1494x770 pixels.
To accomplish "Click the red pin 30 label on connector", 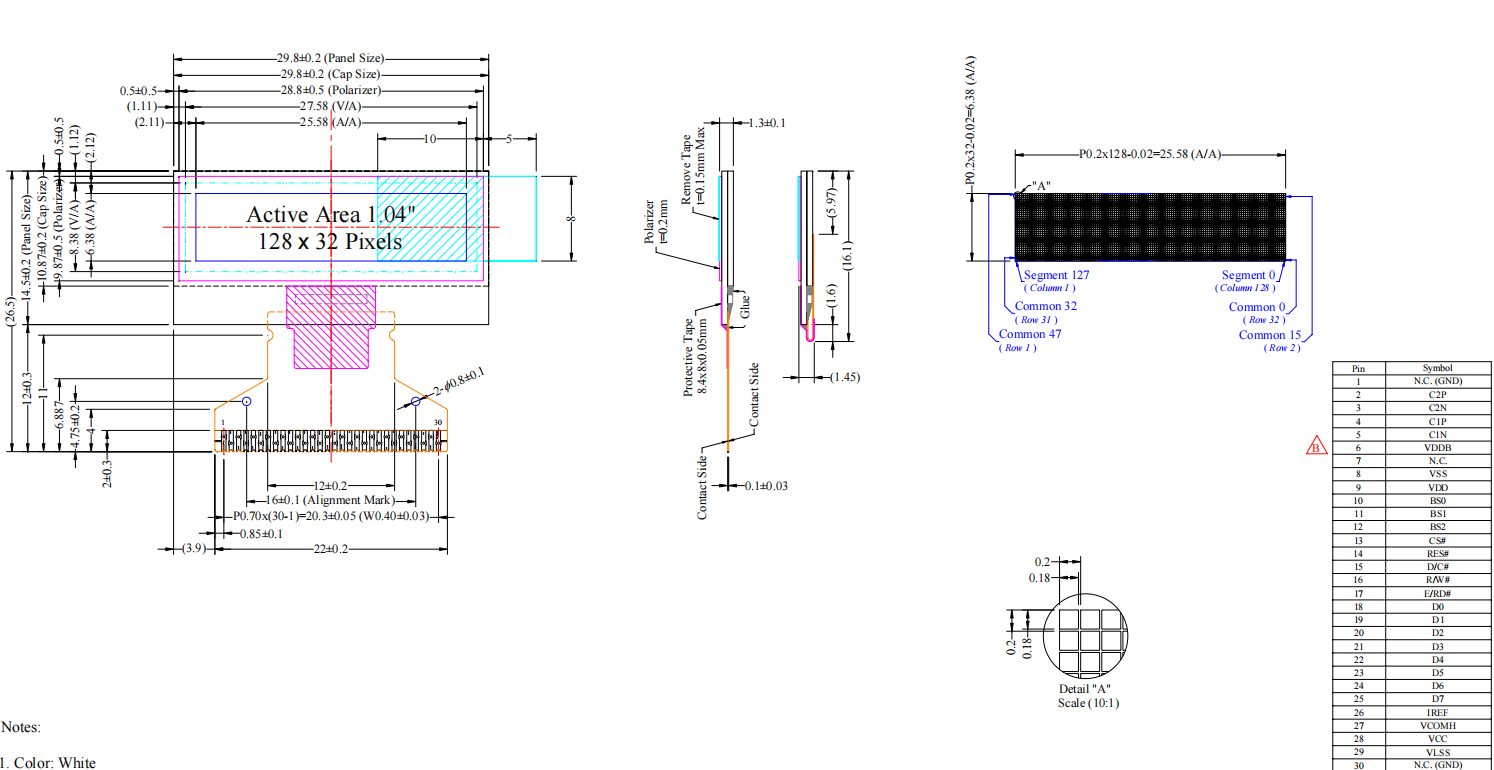I will click(x=437, y=423).
